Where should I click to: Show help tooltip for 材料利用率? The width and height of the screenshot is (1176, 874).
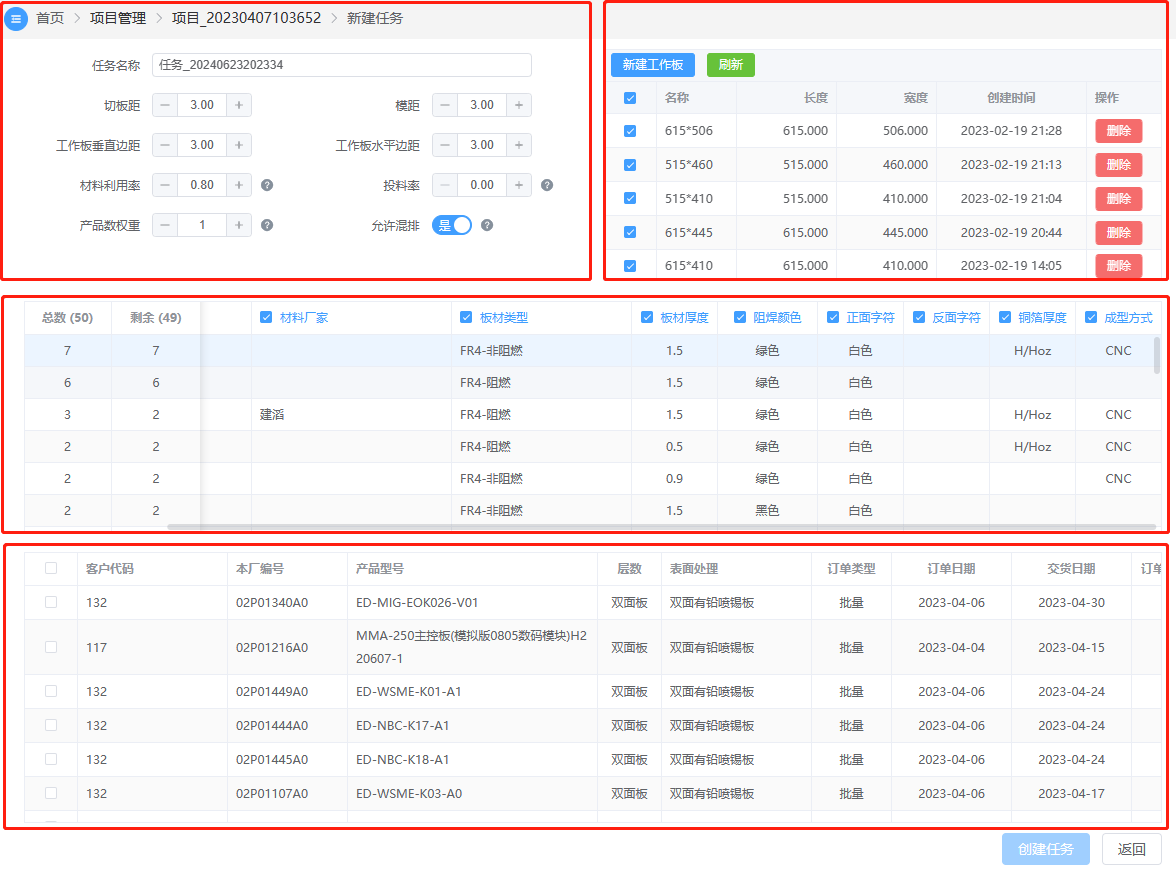pyautogui.click(x=267, y=185)
